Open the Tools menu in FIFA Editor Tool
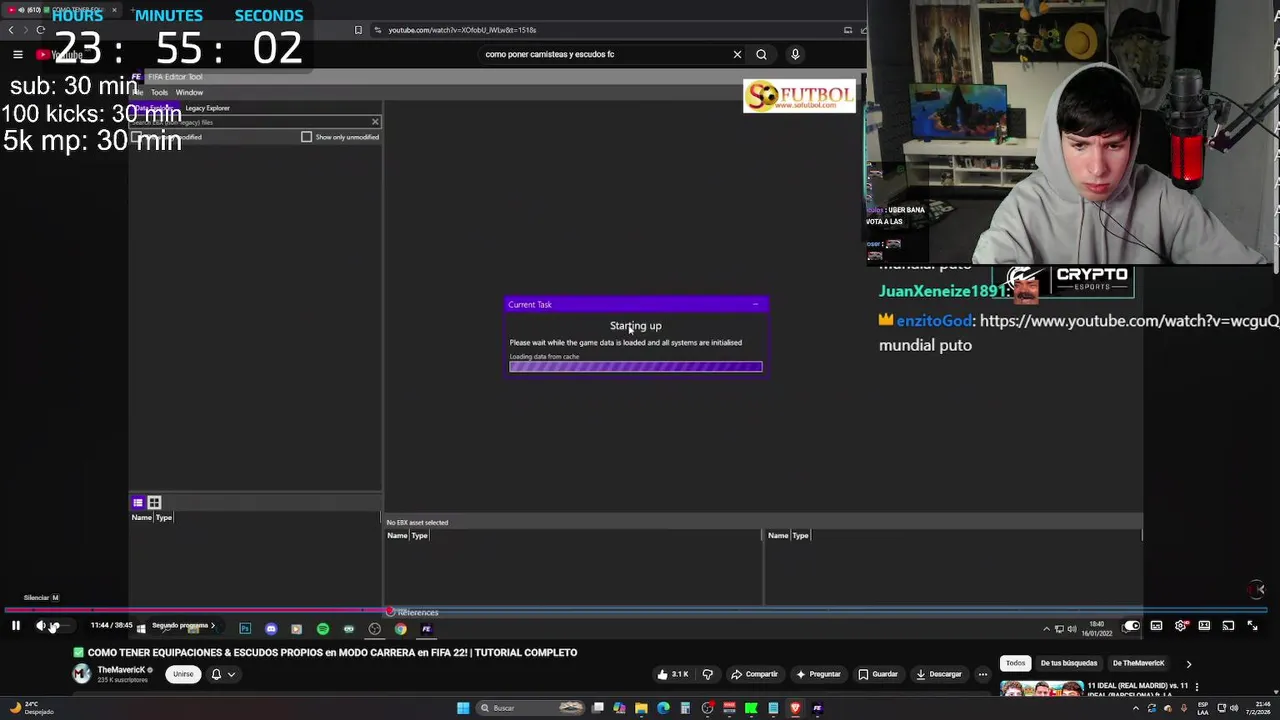The width and height of the screenshot is (1280, 720). pos(159,92)
